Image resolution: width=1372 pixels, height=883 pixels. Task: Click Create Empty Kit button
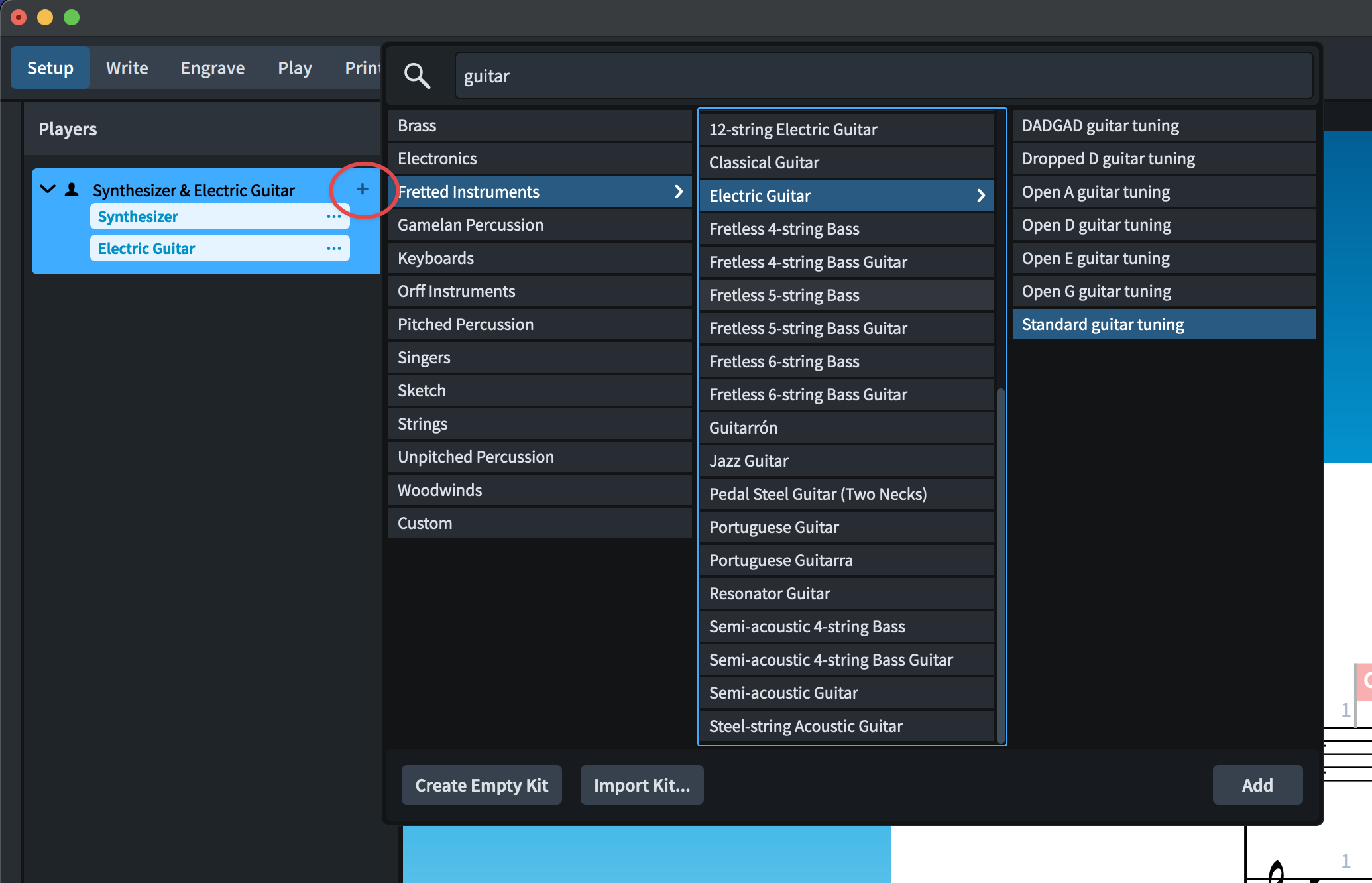click(x=481, y=785)
